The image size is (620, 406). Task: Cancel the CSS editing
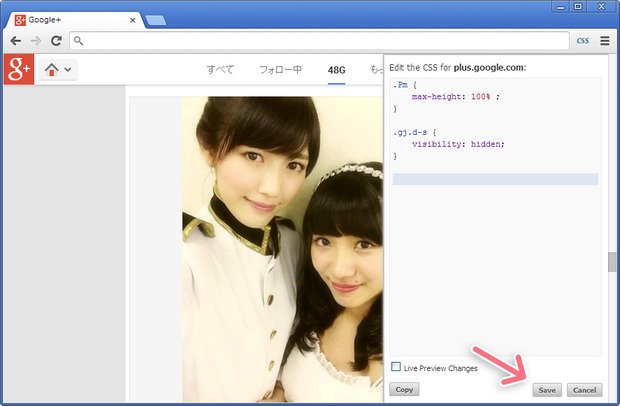pos(584,390)
